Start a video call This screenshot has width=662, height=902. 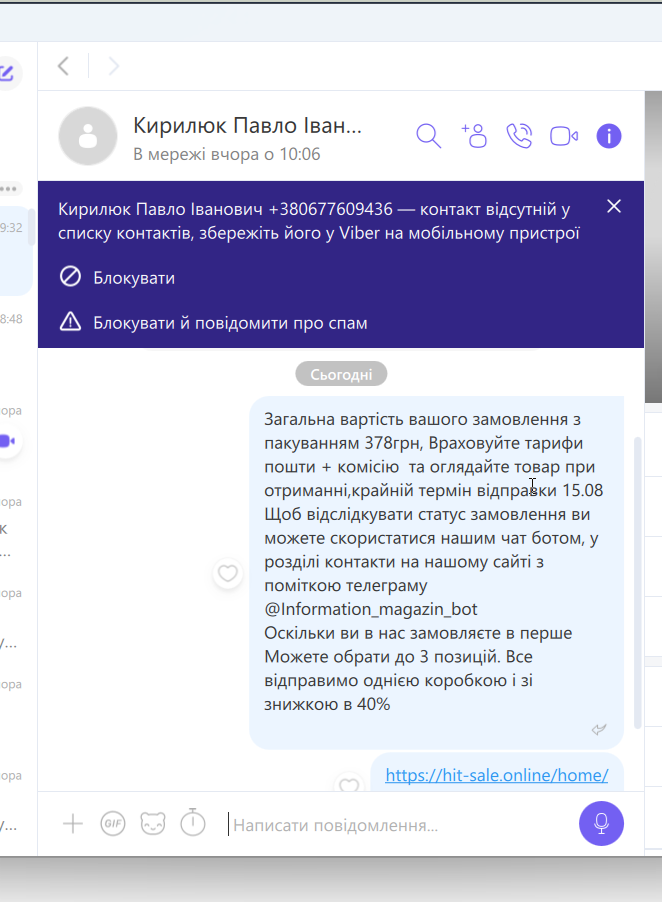point(564,136)
